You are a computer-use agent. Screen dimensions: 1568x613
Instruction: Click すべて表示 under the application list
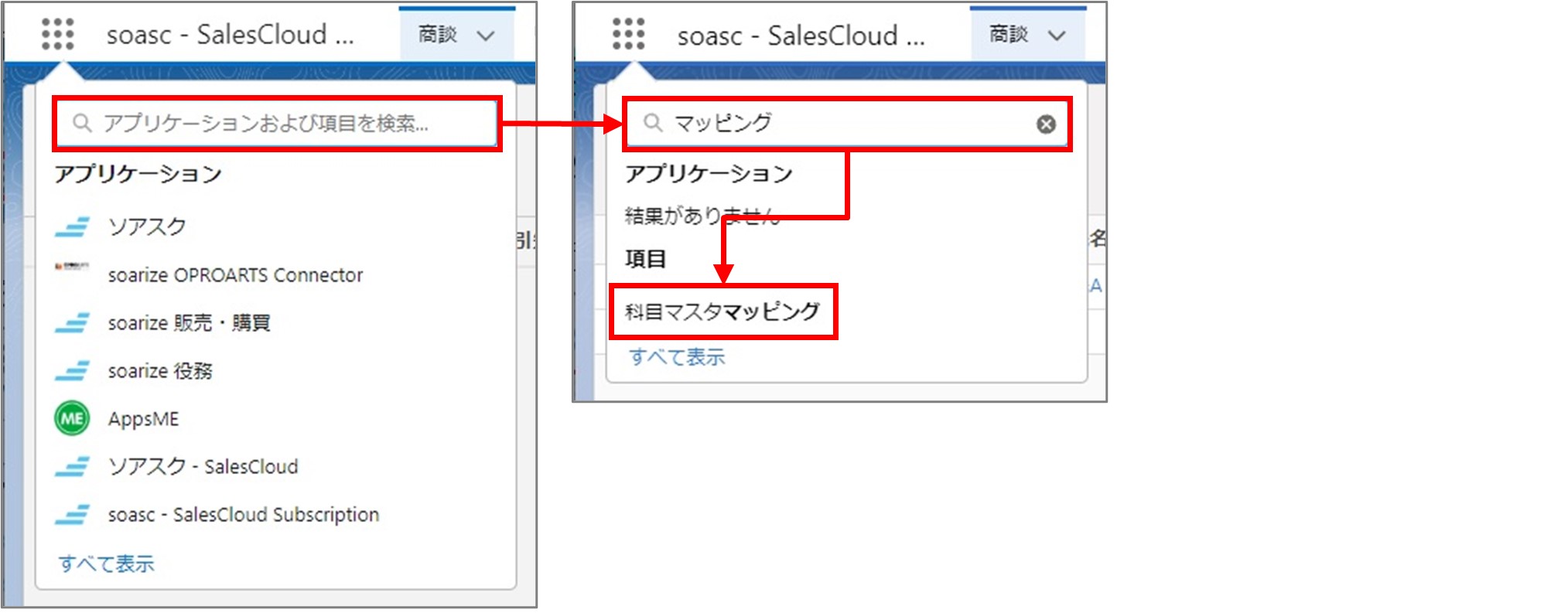(x=106, y=564)
